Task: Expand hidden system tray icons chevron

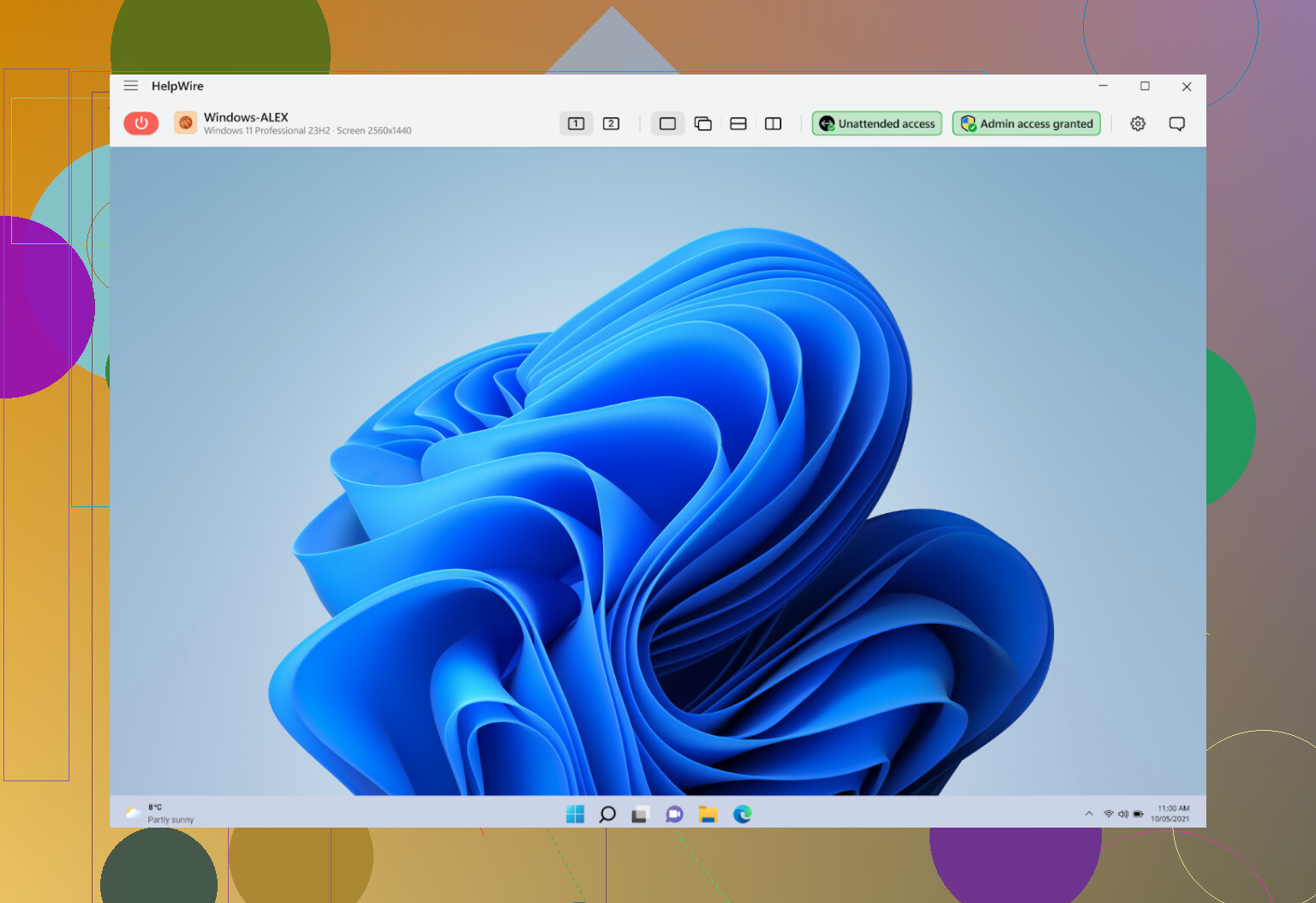Action: click(1089, 814)
